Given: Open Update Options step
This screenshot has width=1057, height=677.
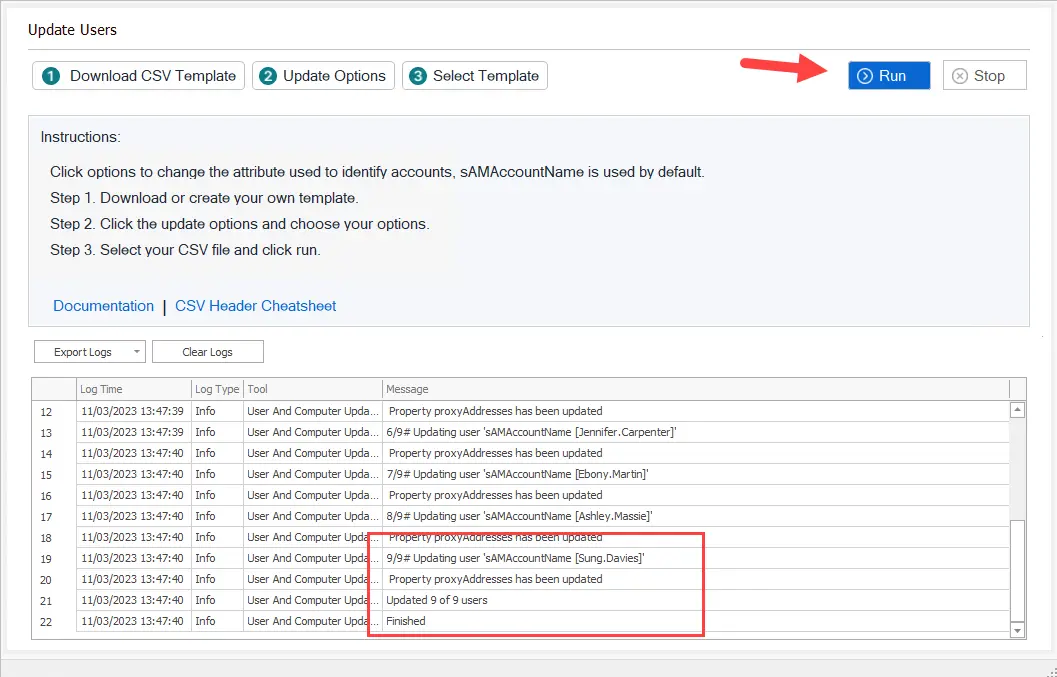Looking at the screenshot, I should (324, 76).
